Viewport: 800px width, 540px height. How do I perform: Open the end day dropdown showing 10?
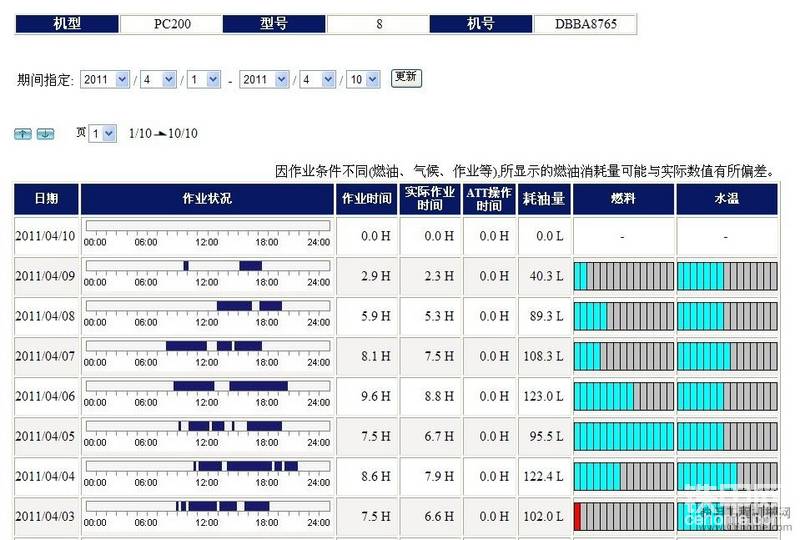(x=363, y=80)
